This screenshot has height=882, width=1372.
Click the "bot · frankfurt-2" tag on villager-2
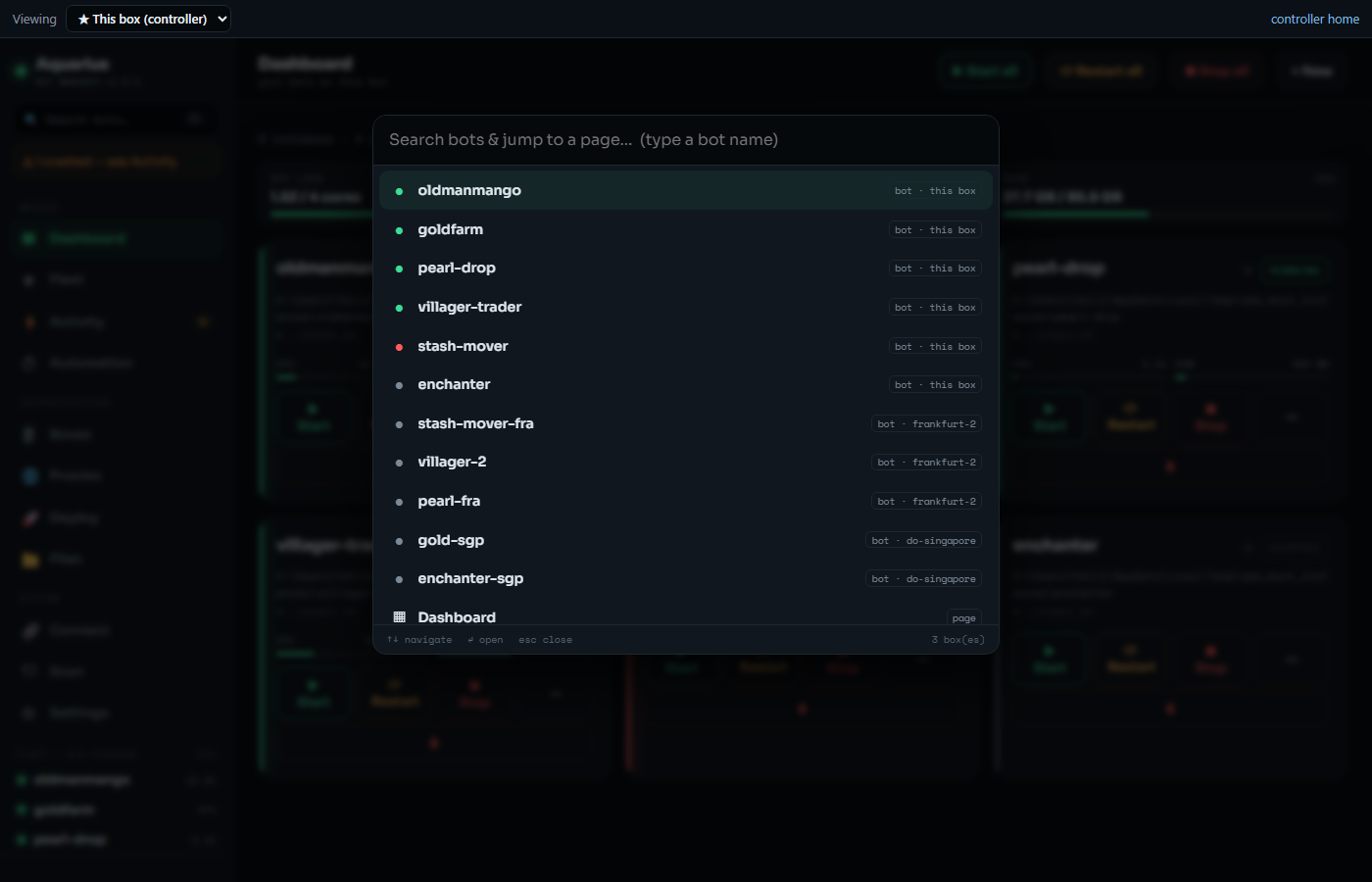(x=926, y=463)
